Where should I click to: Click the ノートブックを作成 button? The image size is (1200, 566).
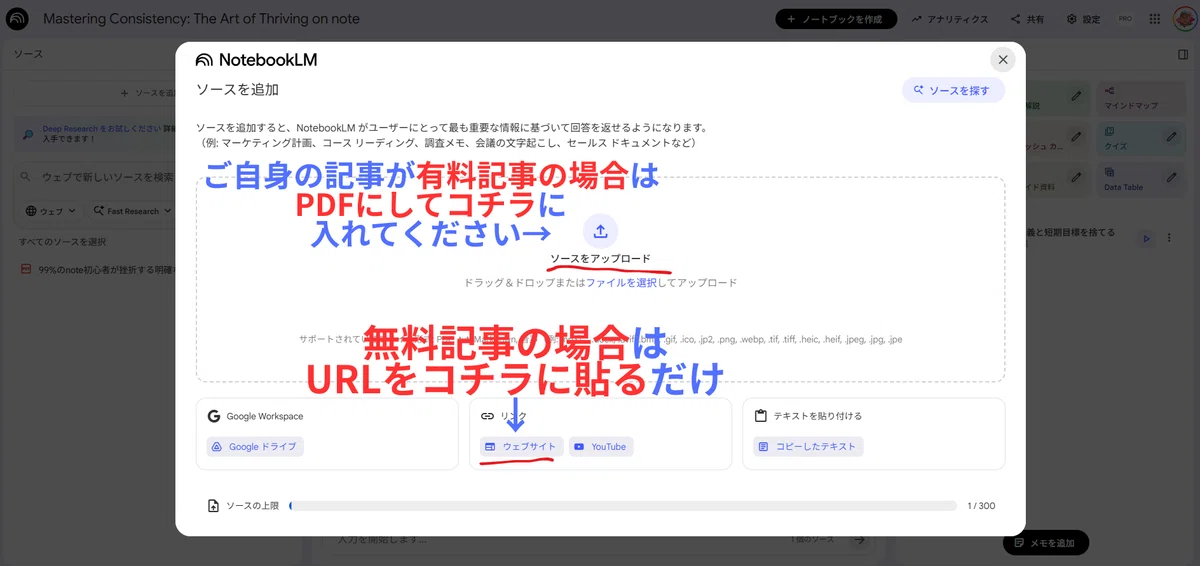pyautogui.click(x=838, y=19)
